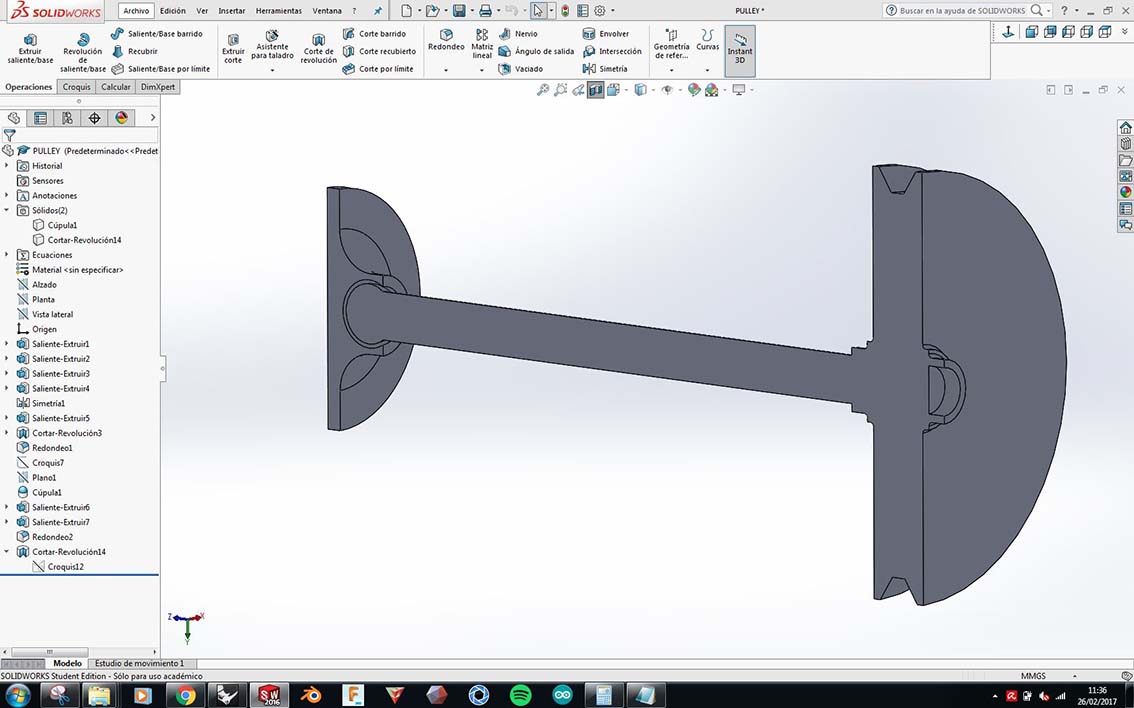Choose Saliente/Base barrido command
Image resolution: width=1134 pixels, height=708 pixels.
tap(157, 34)
